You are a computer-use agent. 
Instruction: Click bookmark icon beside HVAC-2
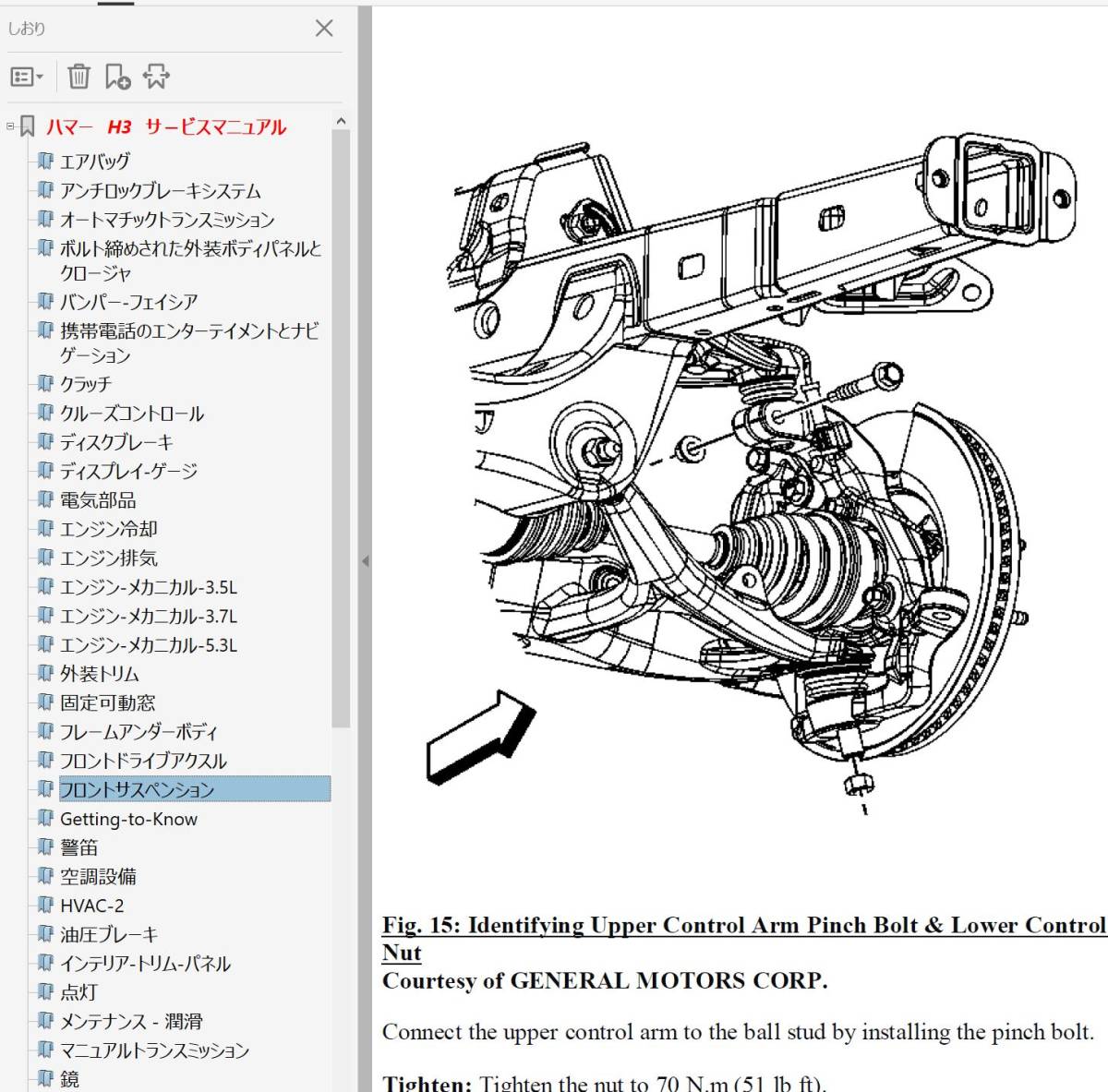(45, 905)
